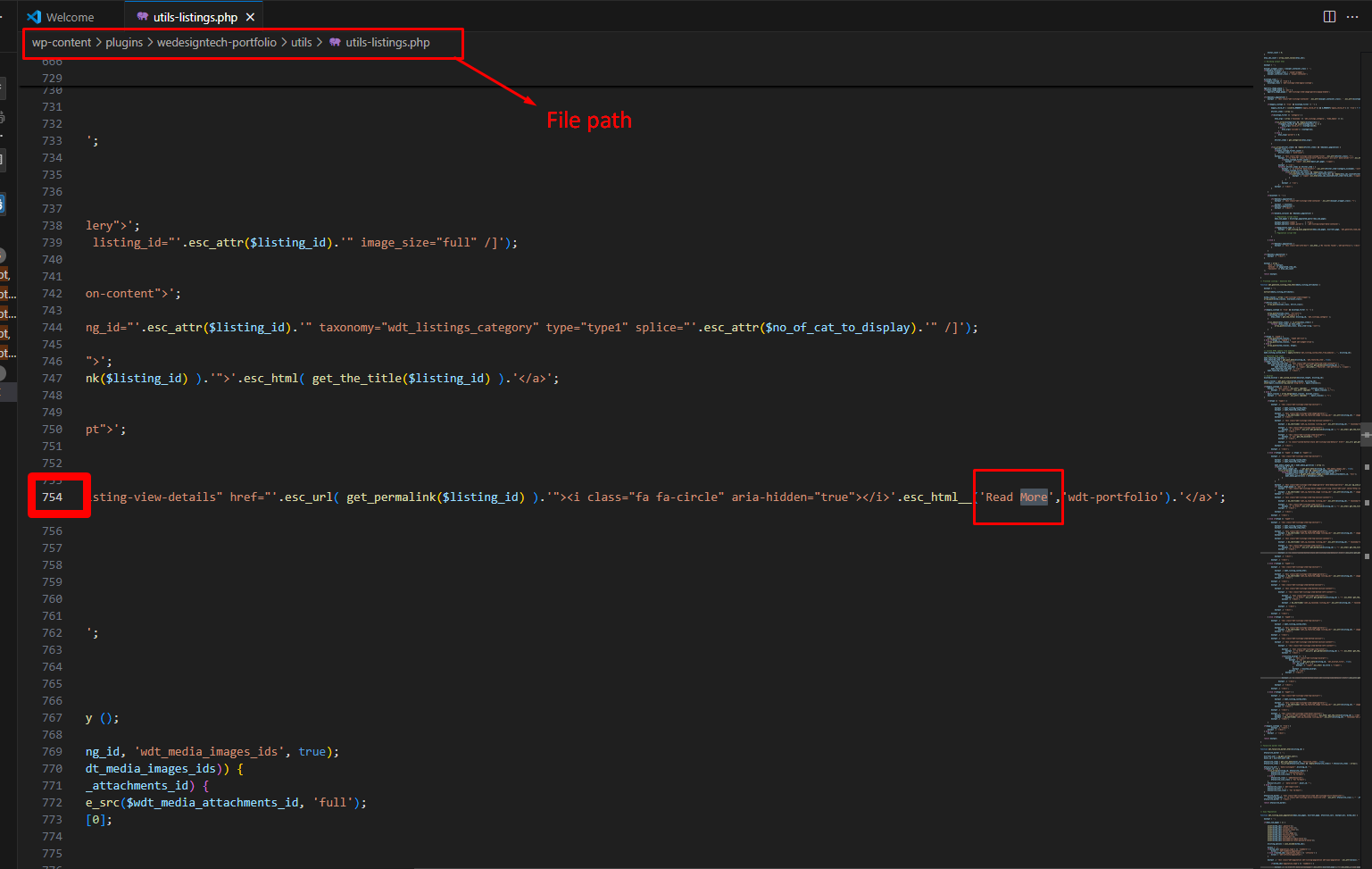Image resolution: width=1372 pixels, height=869 pixels.
Task: Open wedesigntech-portfolio in the breadcrumb path
Action: tap(217, 42)
